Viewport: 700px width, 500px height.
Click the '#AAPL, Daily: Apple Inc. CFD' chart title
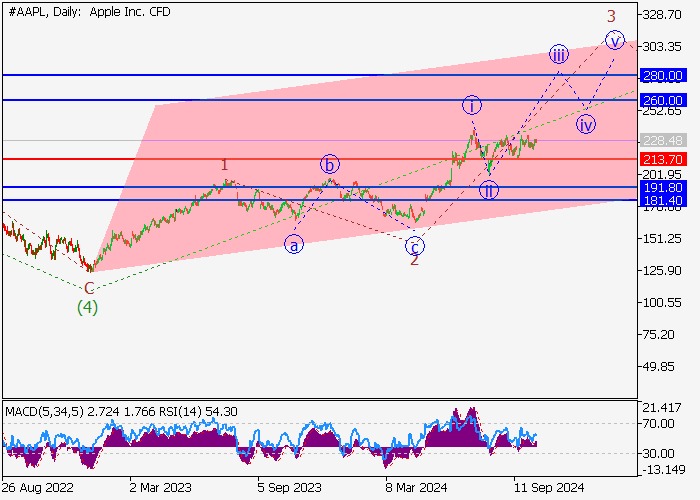point(89,12)
